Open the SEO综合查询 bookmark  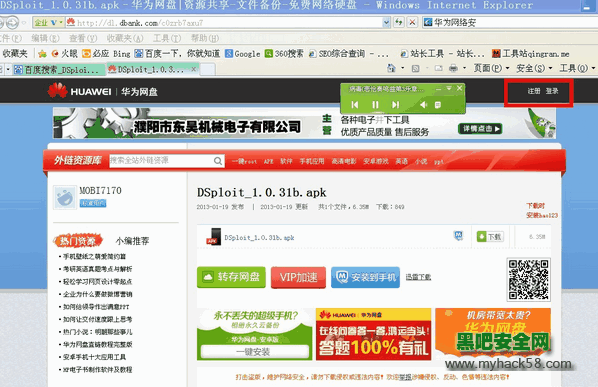pos(349,53)
